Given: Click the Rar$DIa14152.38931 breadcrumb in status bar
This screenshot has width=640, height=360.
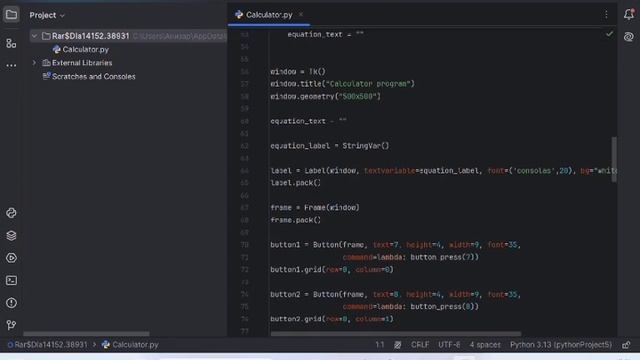Looking at the screenshot, I should (x=47, y=345).
